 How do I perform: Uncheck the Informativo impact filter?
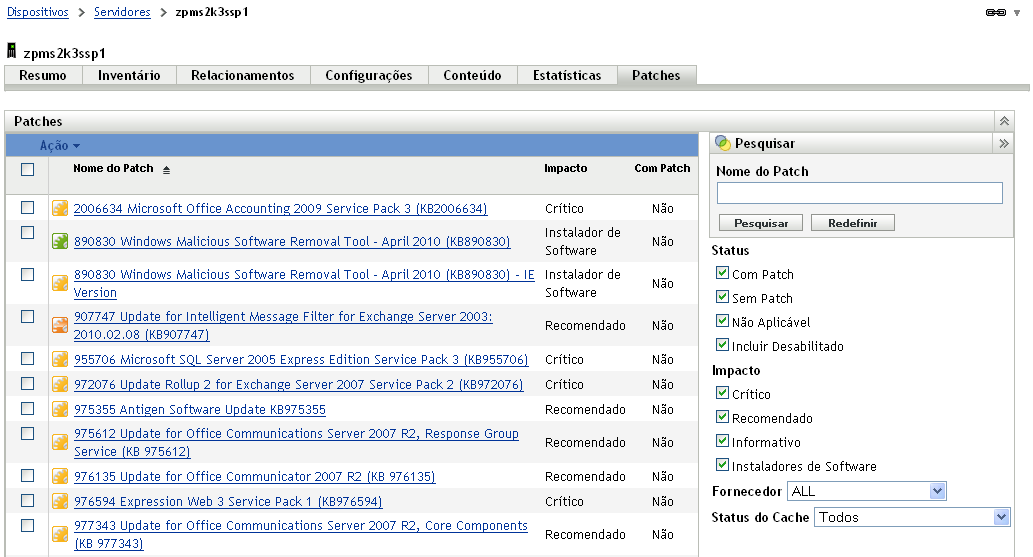point(723,441)
